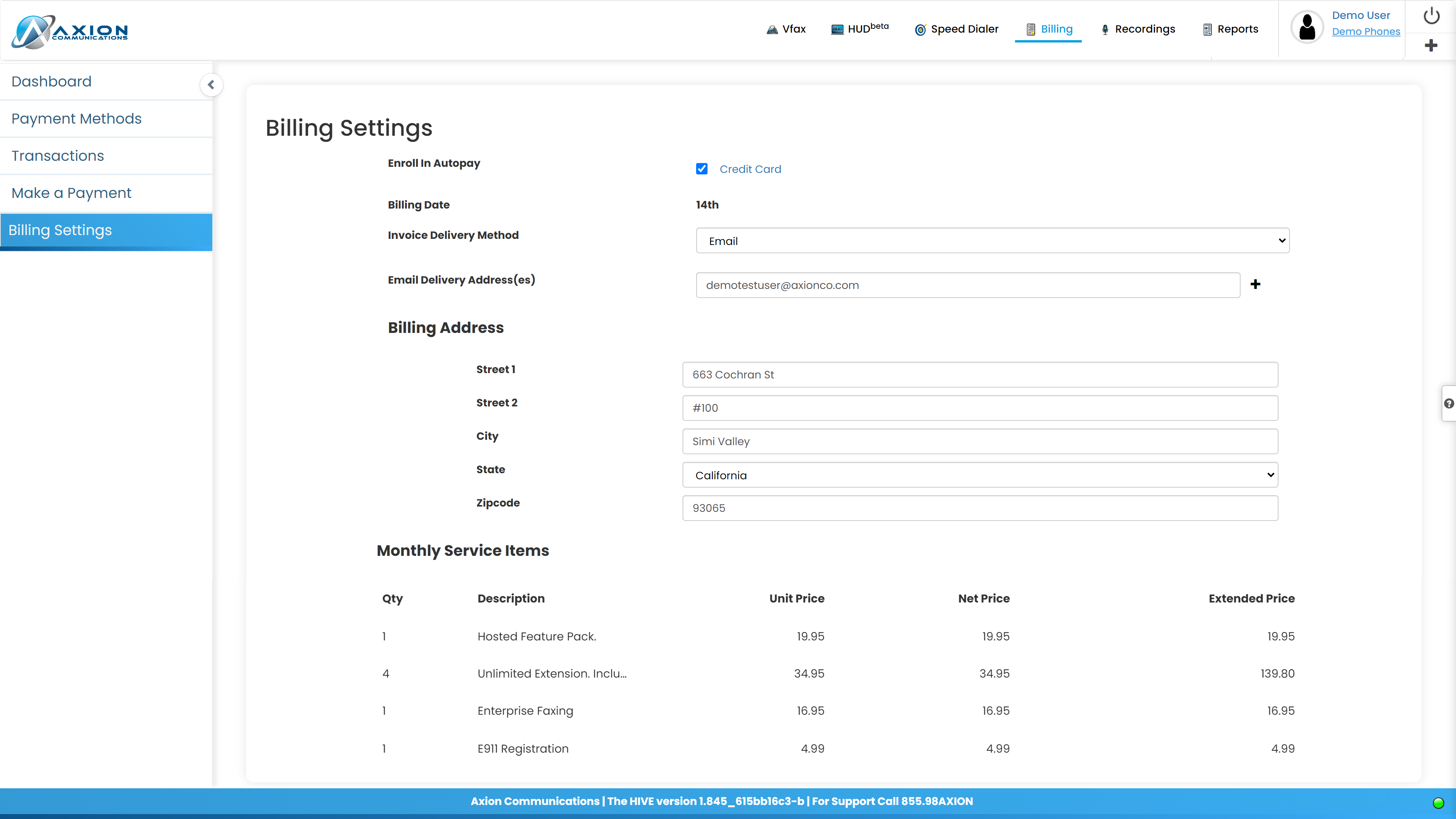Click the Billing Address heading
Screen dimensions: 1456x819
(446, 328)
